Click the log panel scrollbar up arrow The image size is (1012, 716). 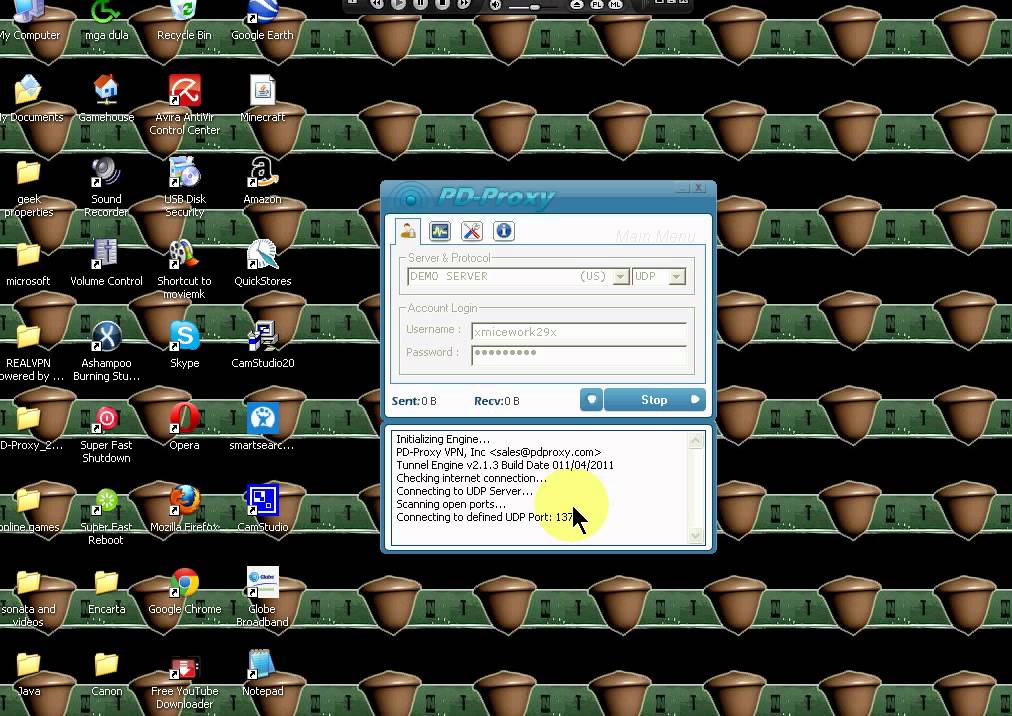click(696, 441)
